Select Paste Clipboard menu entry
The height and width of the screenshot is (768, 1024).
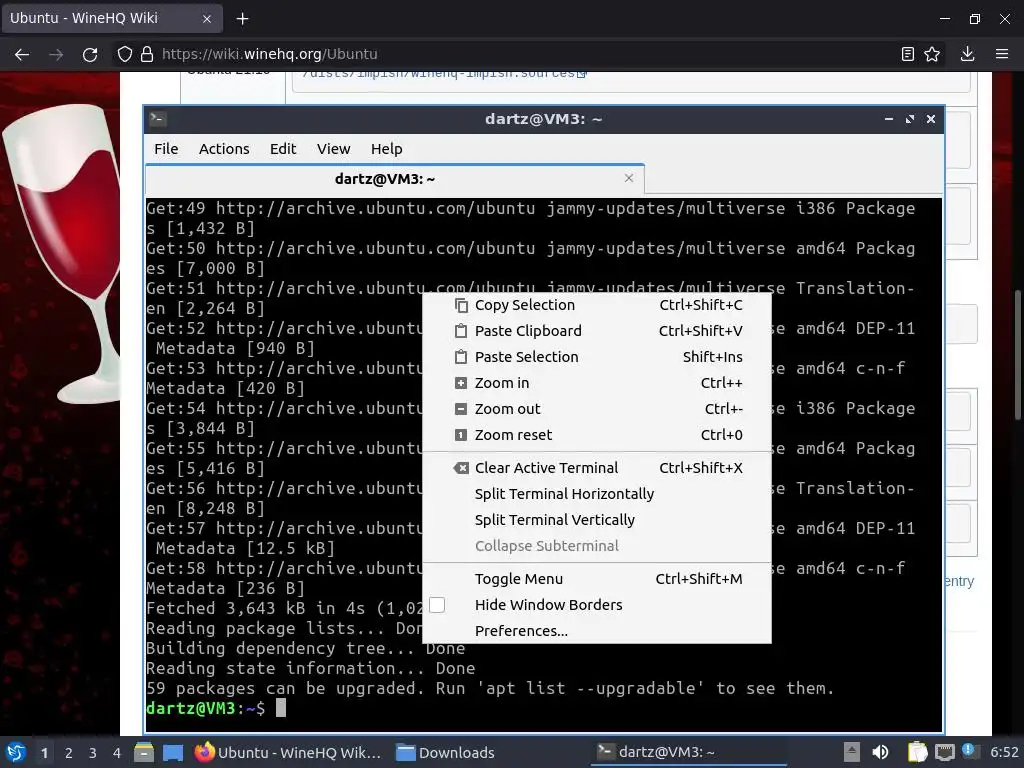[x=597, y=331]
